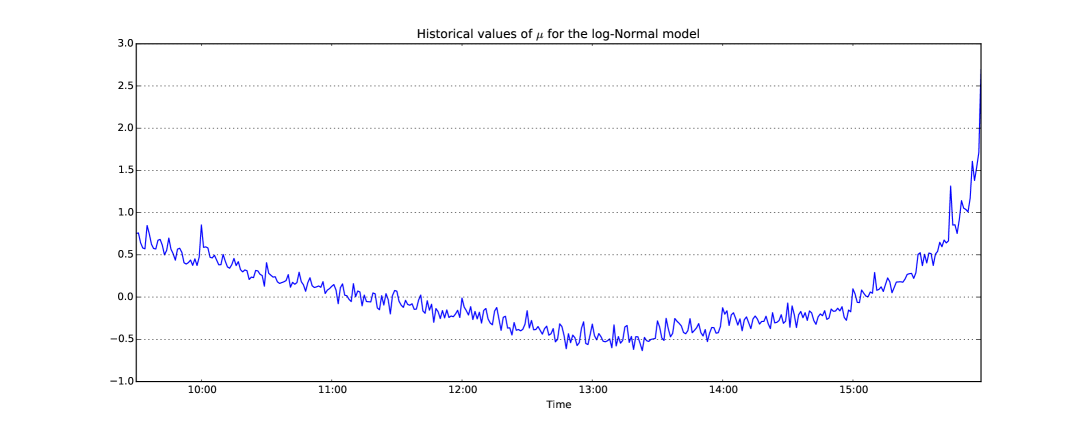1090x436 pixels.
Task: Click the '1.0' y-axis tick label
Action: [124, 213]
